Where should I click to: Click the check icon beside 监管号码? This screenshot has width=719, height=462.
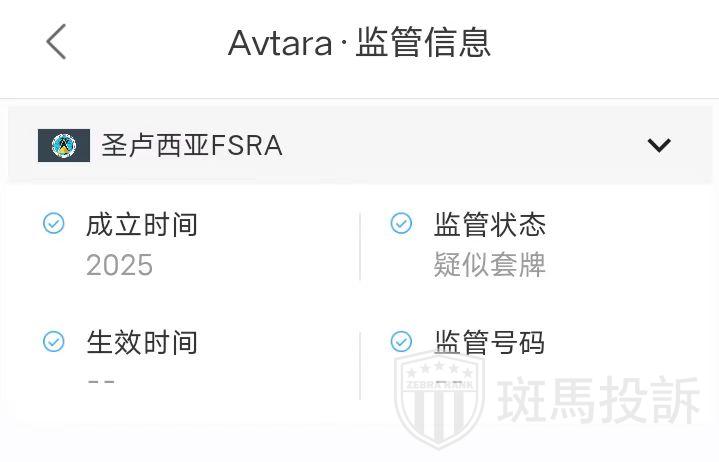[x=401, y=342]
